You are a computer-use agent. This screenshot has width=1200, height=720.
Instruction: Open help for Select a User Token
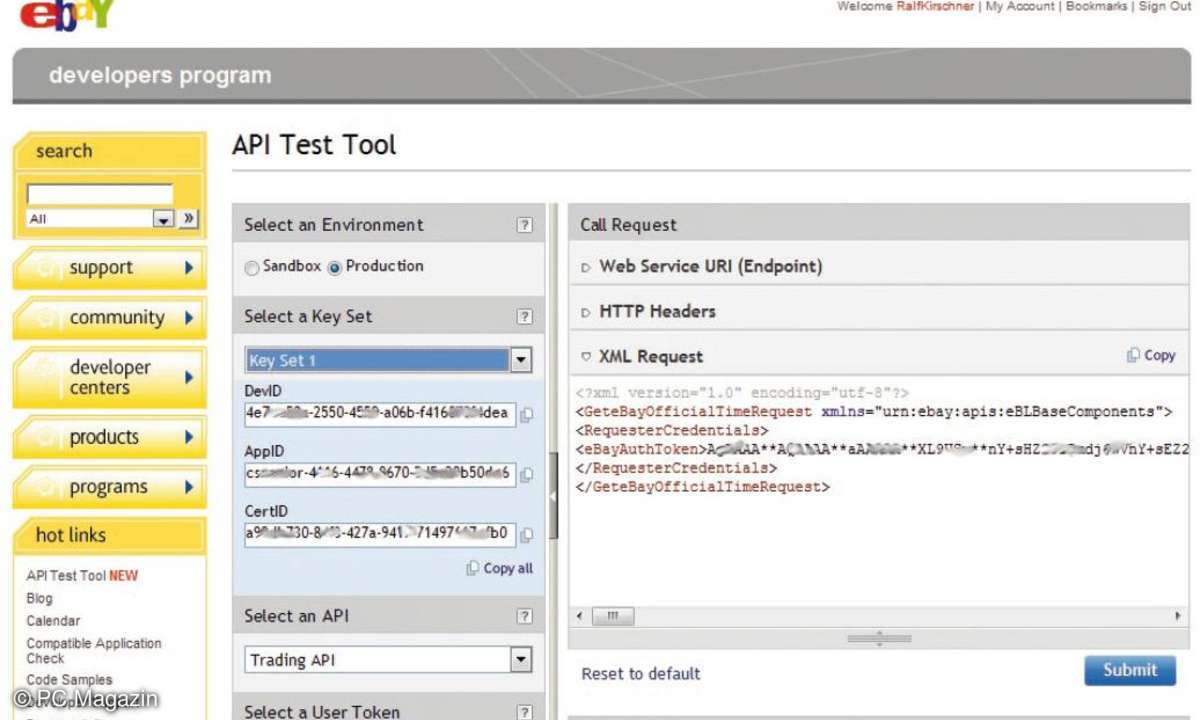524,712
